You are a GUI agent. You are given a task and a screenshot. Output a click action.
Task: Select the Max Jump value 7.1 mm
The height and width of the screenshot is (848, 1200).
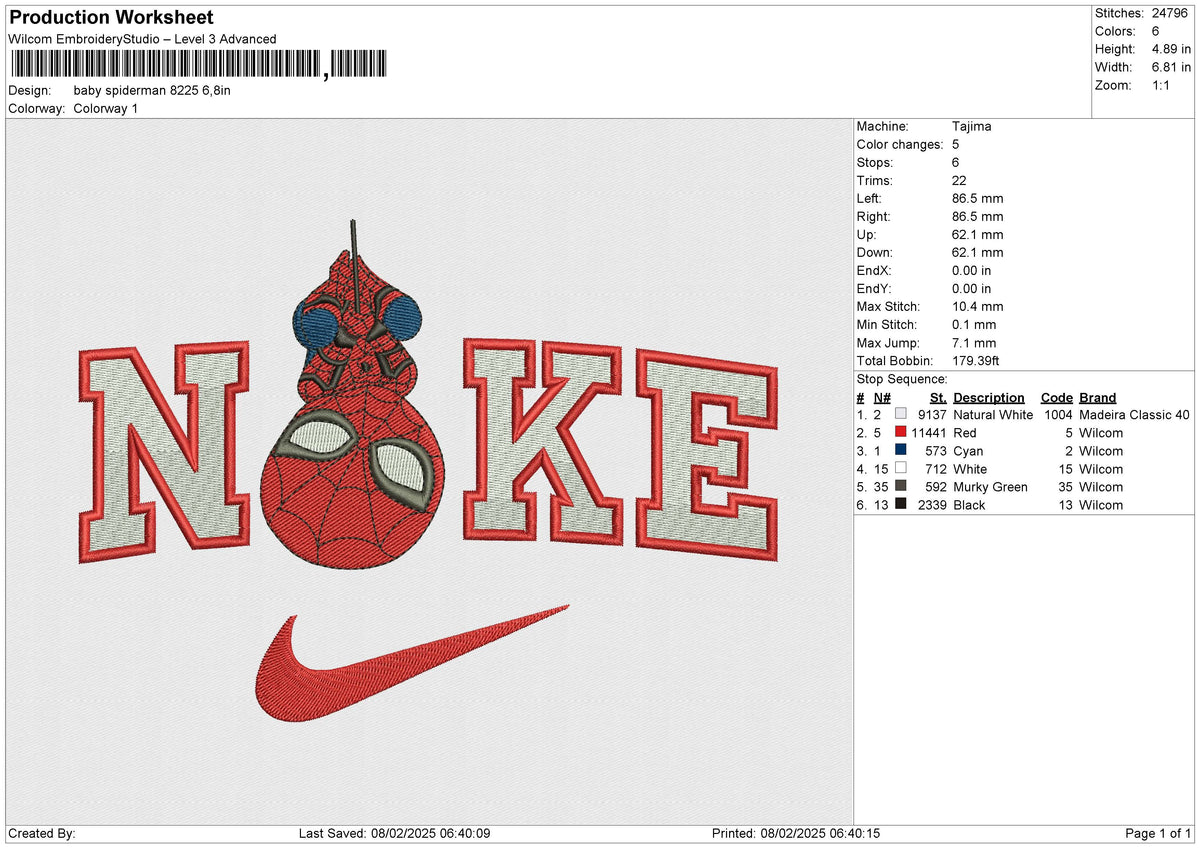974,343
